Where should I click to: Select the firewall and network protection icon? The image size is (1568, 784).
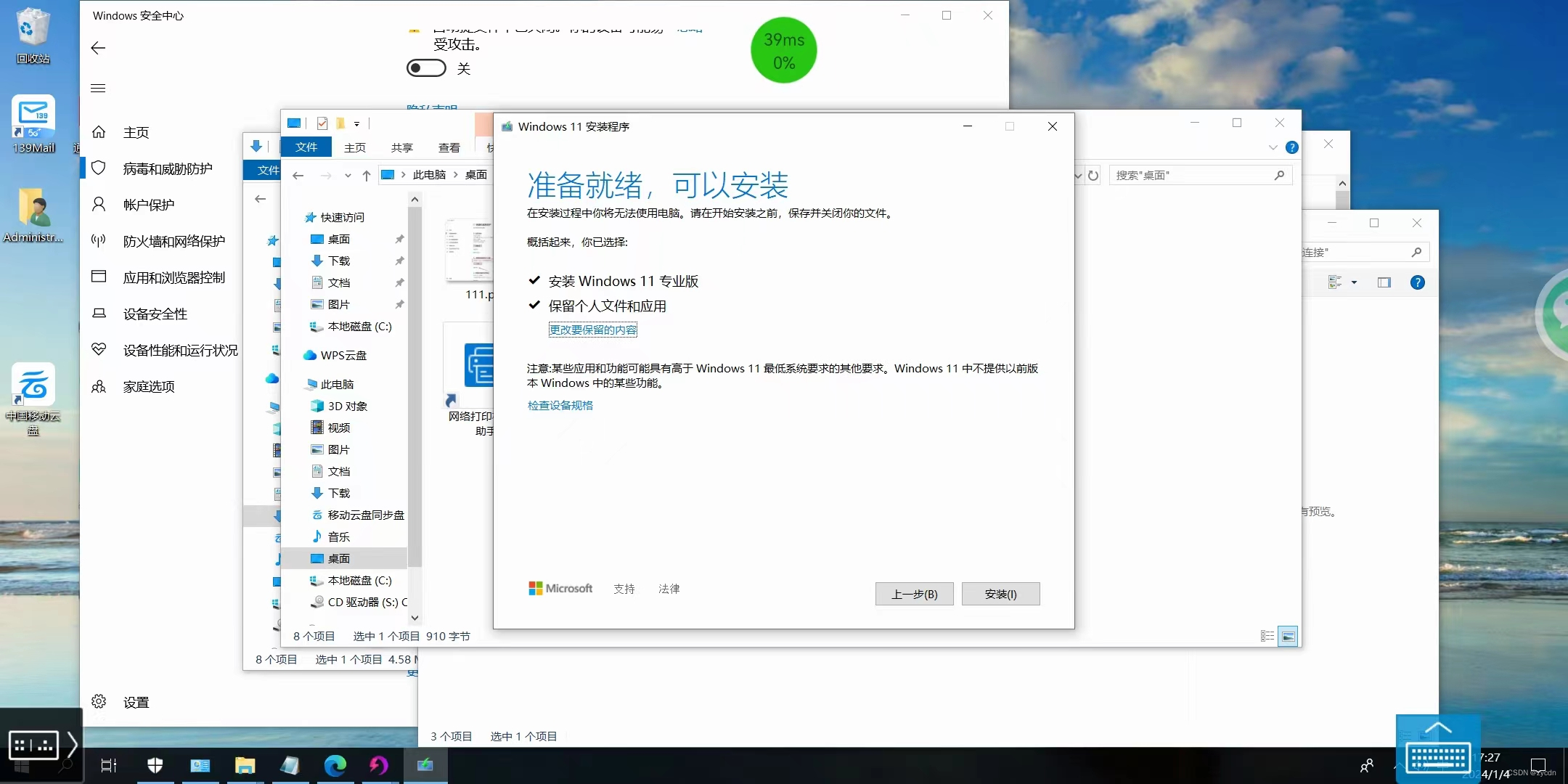tap(97, 240)
